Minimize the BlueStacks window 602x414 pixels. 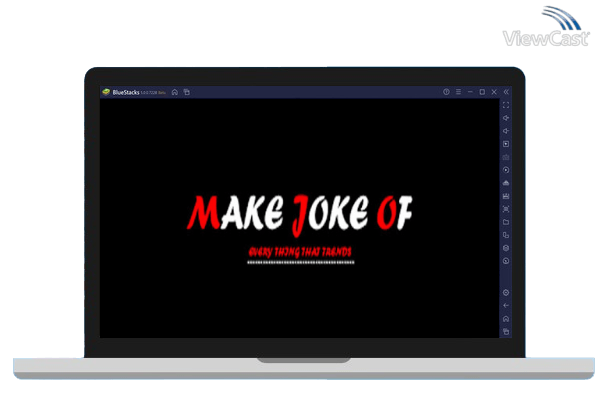coord(470,92)
